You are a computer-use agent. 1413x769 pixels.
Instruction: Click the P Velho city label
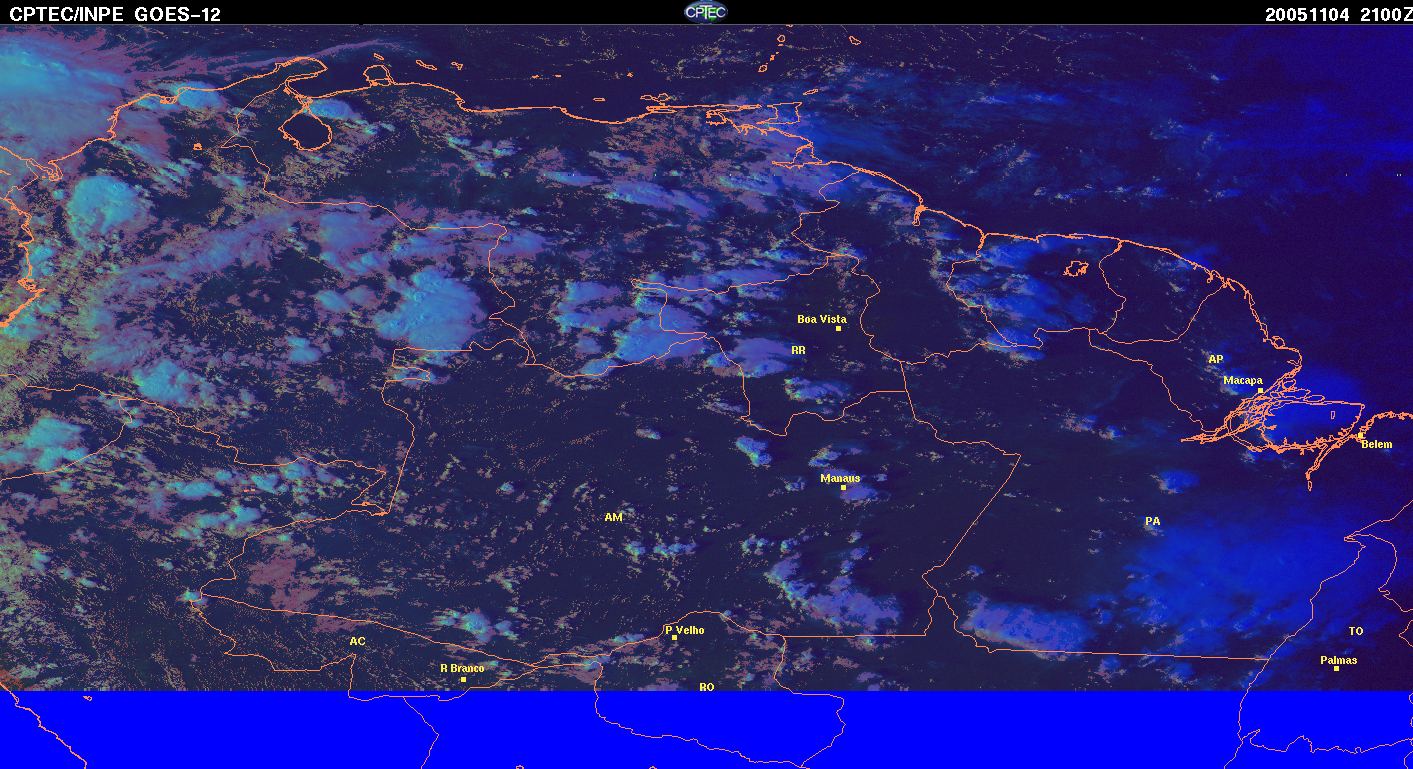click(685, 630)
